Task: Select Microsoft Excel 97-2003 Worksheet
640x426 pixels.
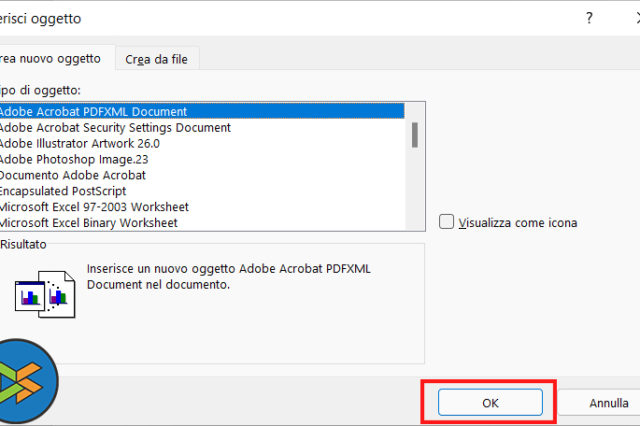Action: 95,207
